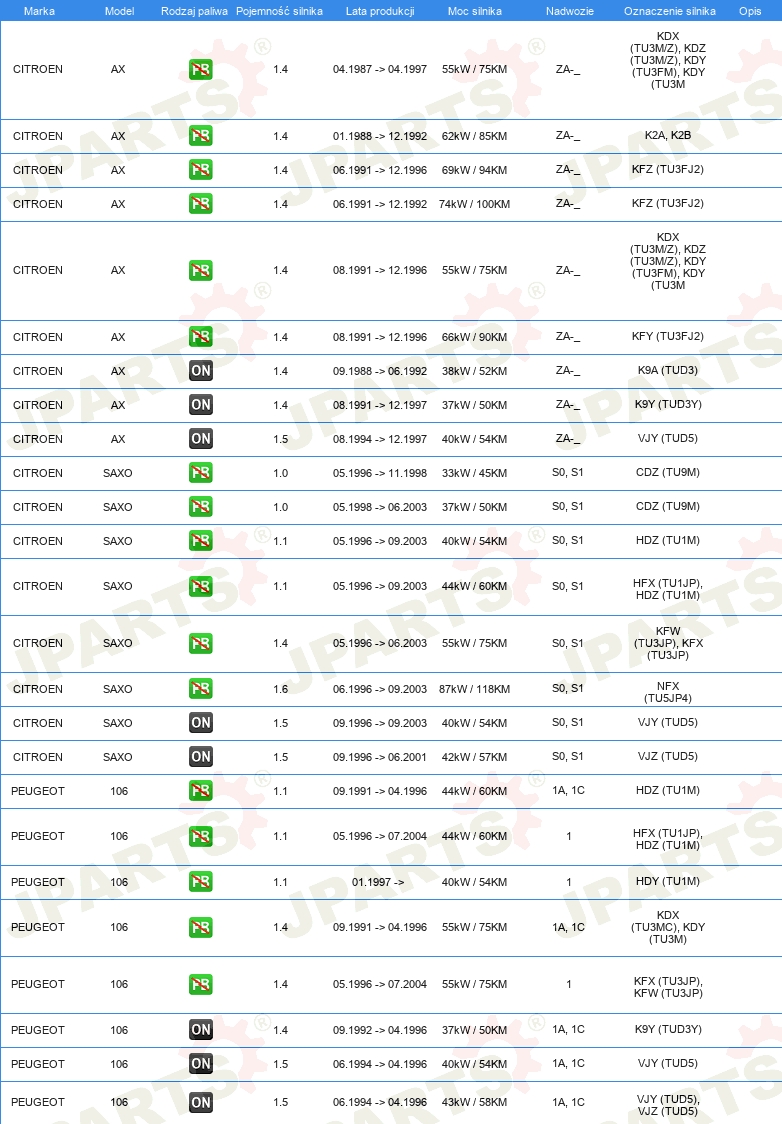782x1124 pixels.
Task: Click petrol icon in 106 01.1997 HDY row
Action: pyautogui.click(x=201, y=882)
